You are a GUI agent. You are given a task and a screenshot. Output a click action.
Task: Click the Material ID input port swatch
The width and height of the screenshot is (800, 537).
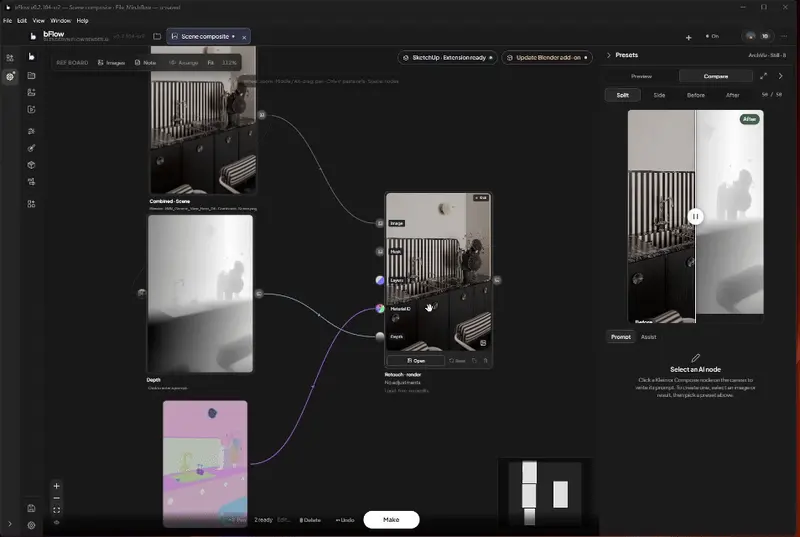click(380, 309)
